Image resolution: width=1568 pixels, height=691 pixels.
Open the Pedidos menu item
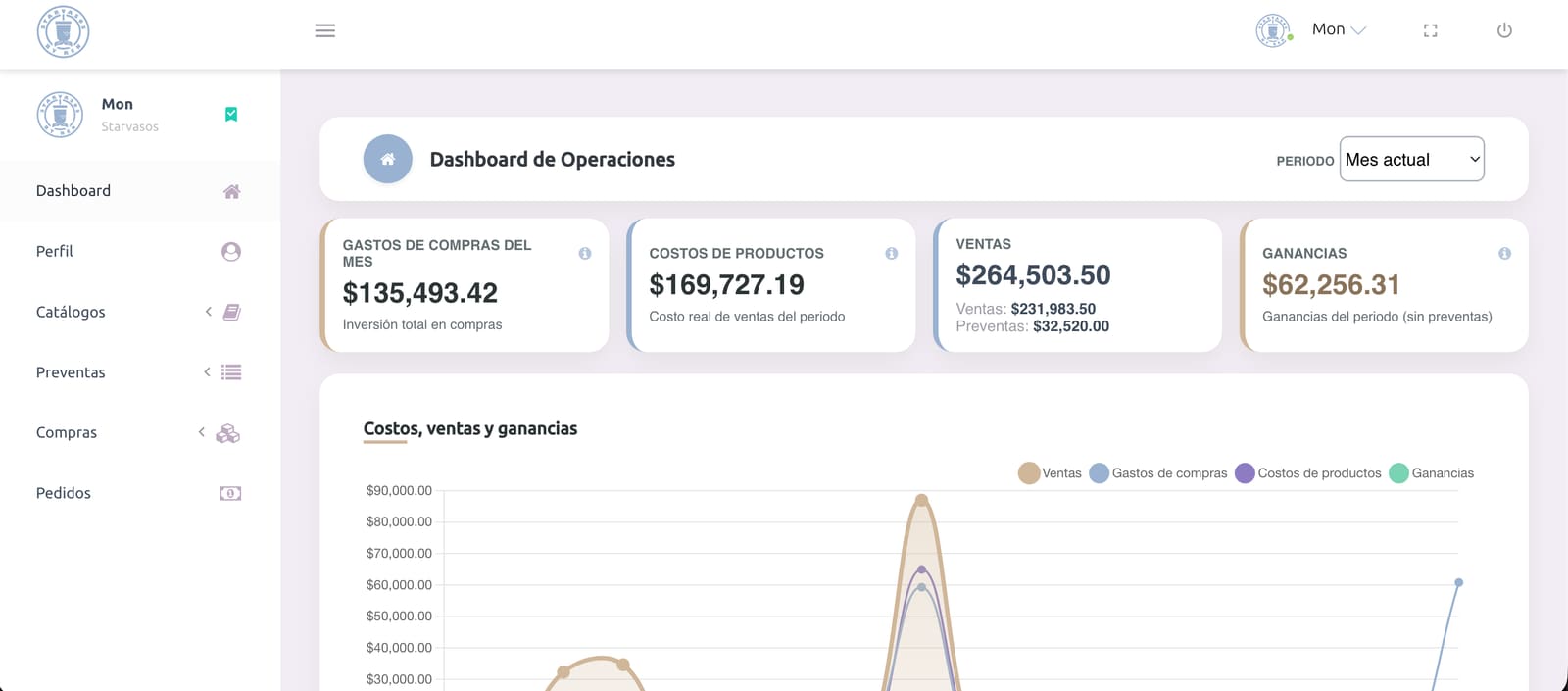(x=140, y=493)
